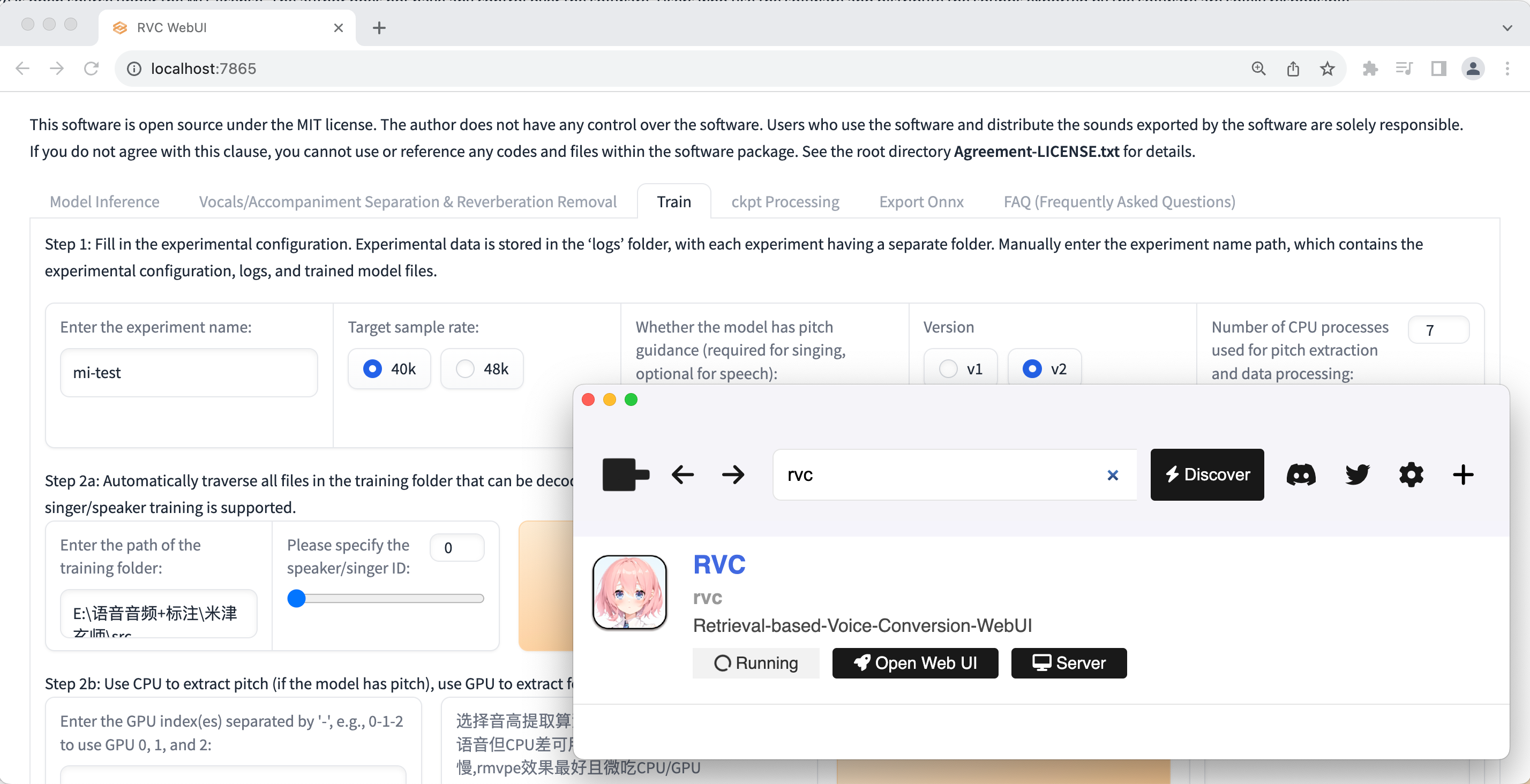Open the media control icon in Chrome
The width and height of the screenshot is (1530, 784).
1404,69
